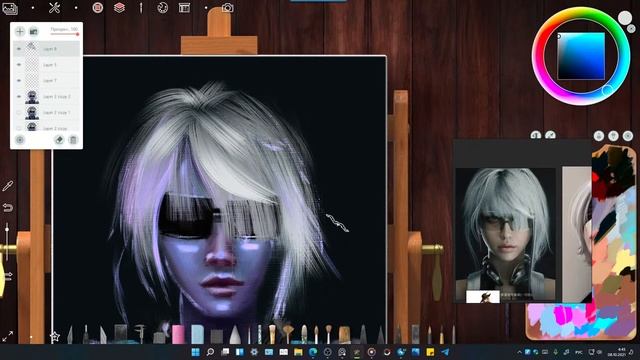Select the wide flat wooden brush
The height and width of the screenshot is (360, 640).
click(x=344, y=334)
